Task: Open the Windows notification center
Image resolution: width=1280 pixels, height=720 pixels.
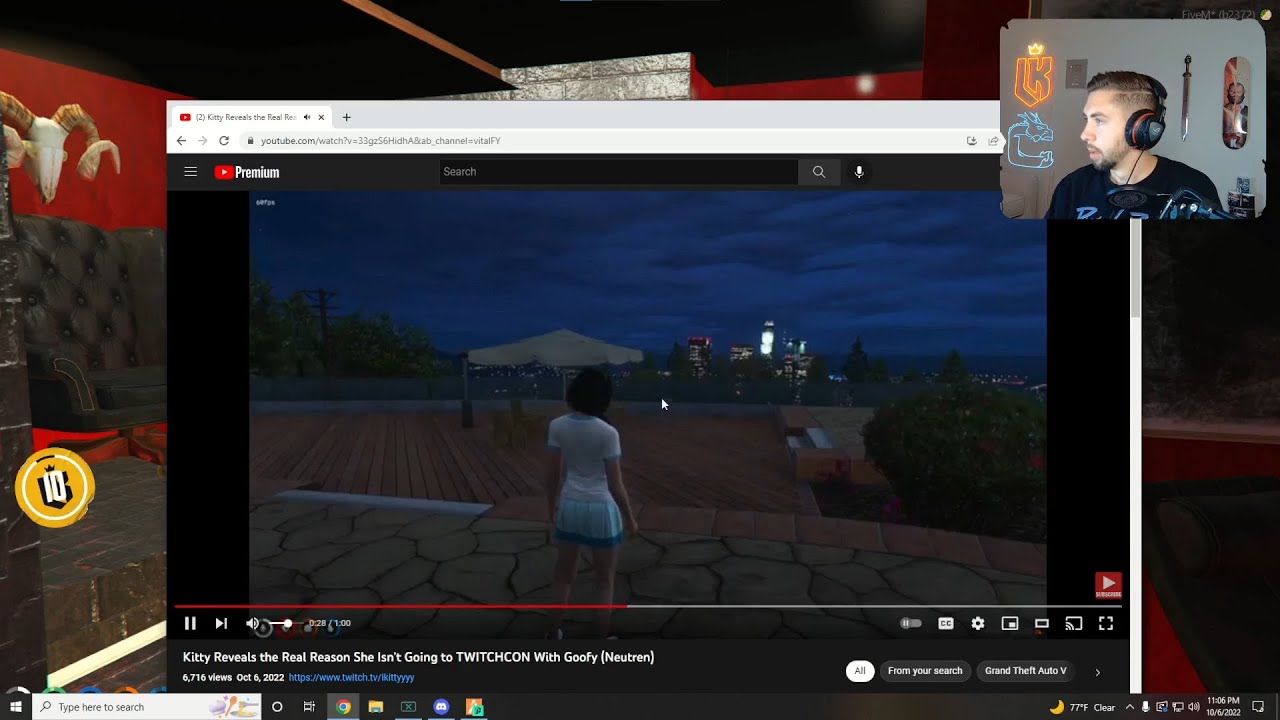Action: tap(1258, 707)
